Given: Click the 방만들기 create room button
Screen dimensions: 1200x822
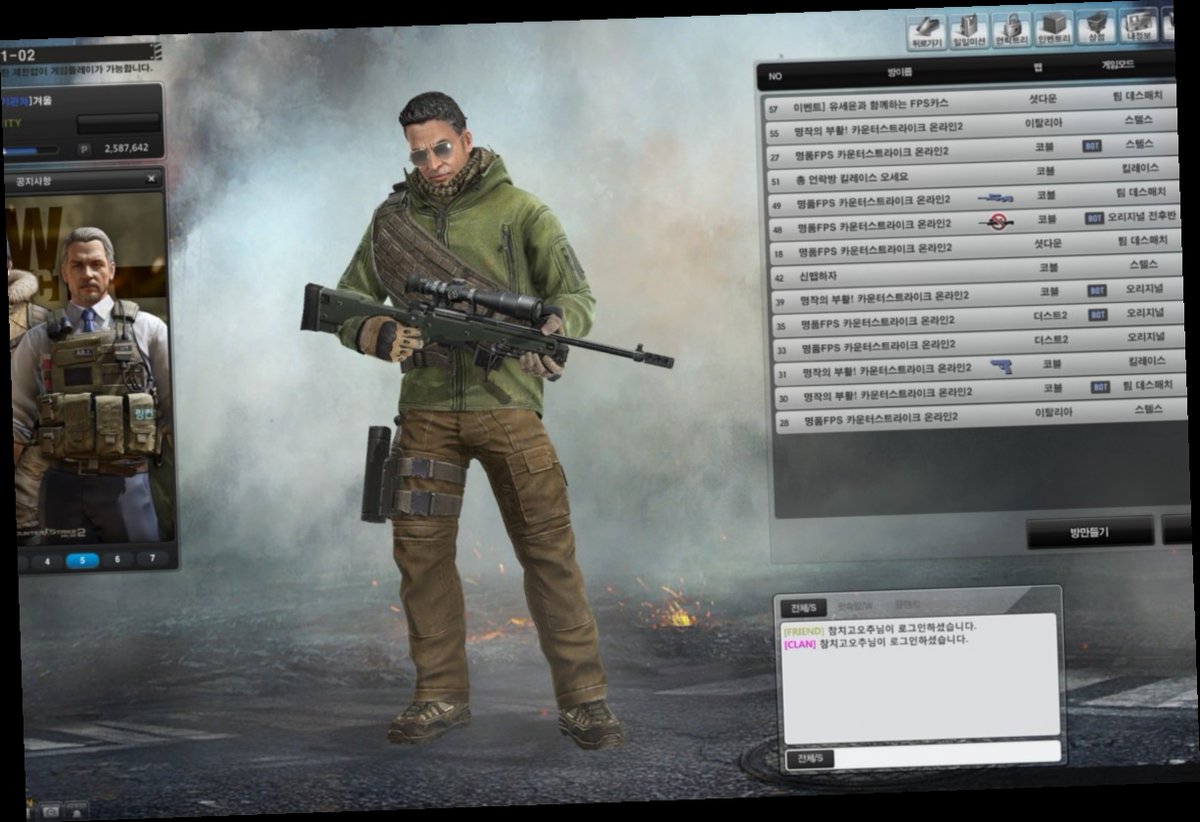Looking at the screenshot, I should coord(1089,533).
